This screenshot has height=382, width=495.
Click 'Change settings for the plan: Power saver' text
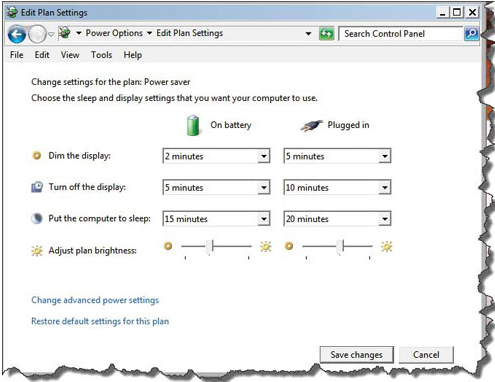(111, 82)
